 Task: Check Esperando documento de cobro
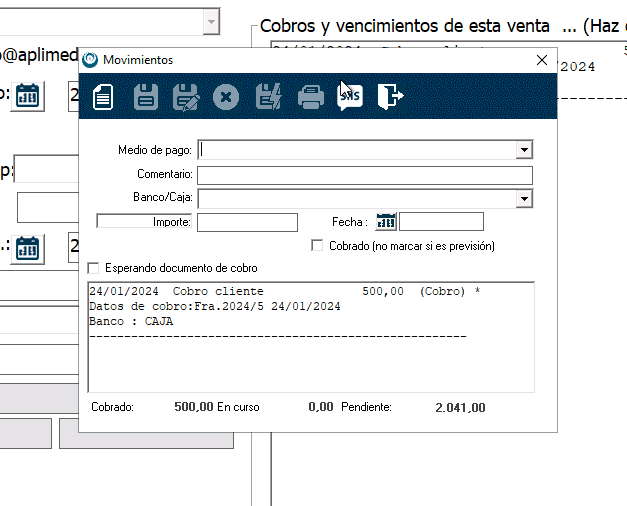pos(94,268)
